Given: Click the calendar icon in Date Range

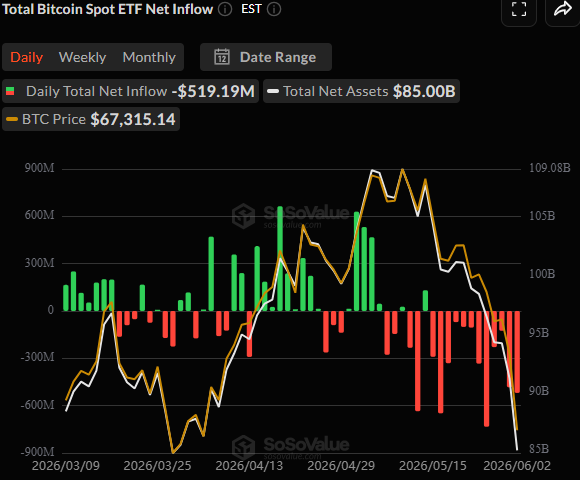Looking at the screenshot, I should click(222, 57).
